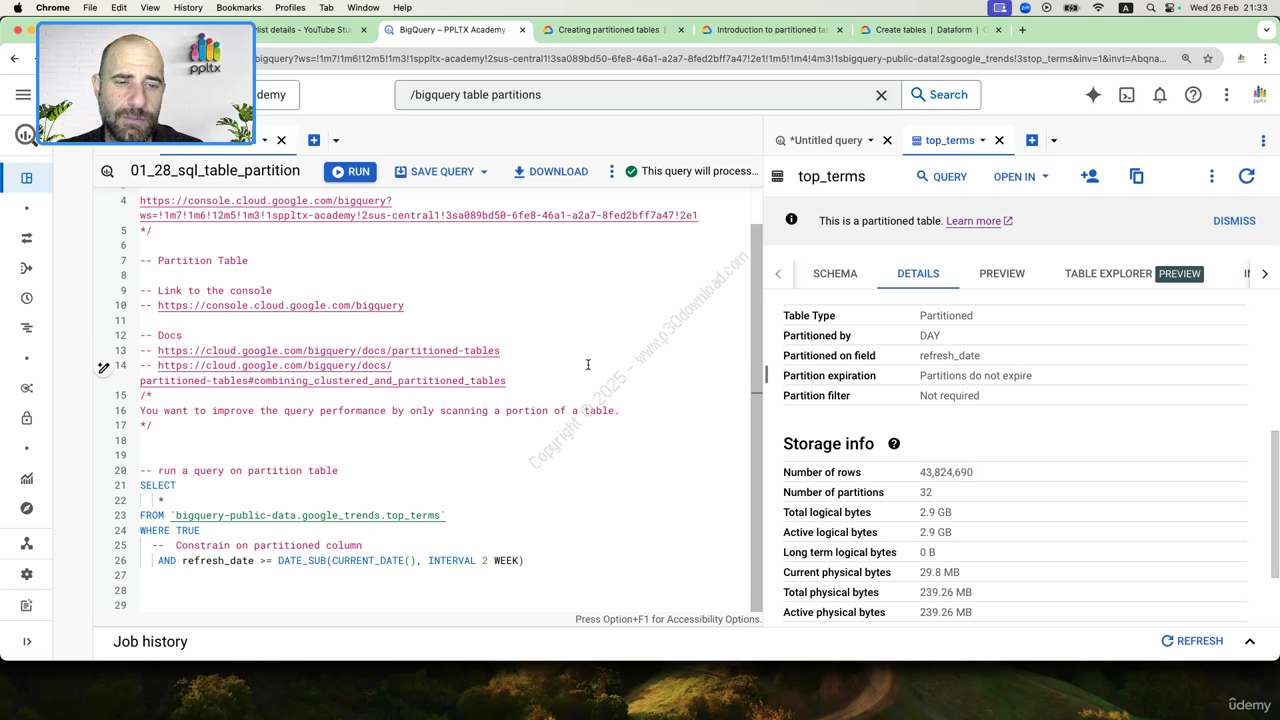Click Share add-person icon for top_terms
Image resolution: width=1280 pixels, height=720 pixels.
click(1090, 176)
